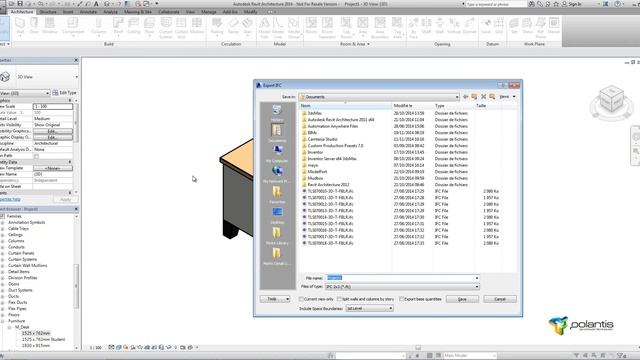The image size is (640, 360).
Task: Click the Properties help link
Action: click(10, 199)
